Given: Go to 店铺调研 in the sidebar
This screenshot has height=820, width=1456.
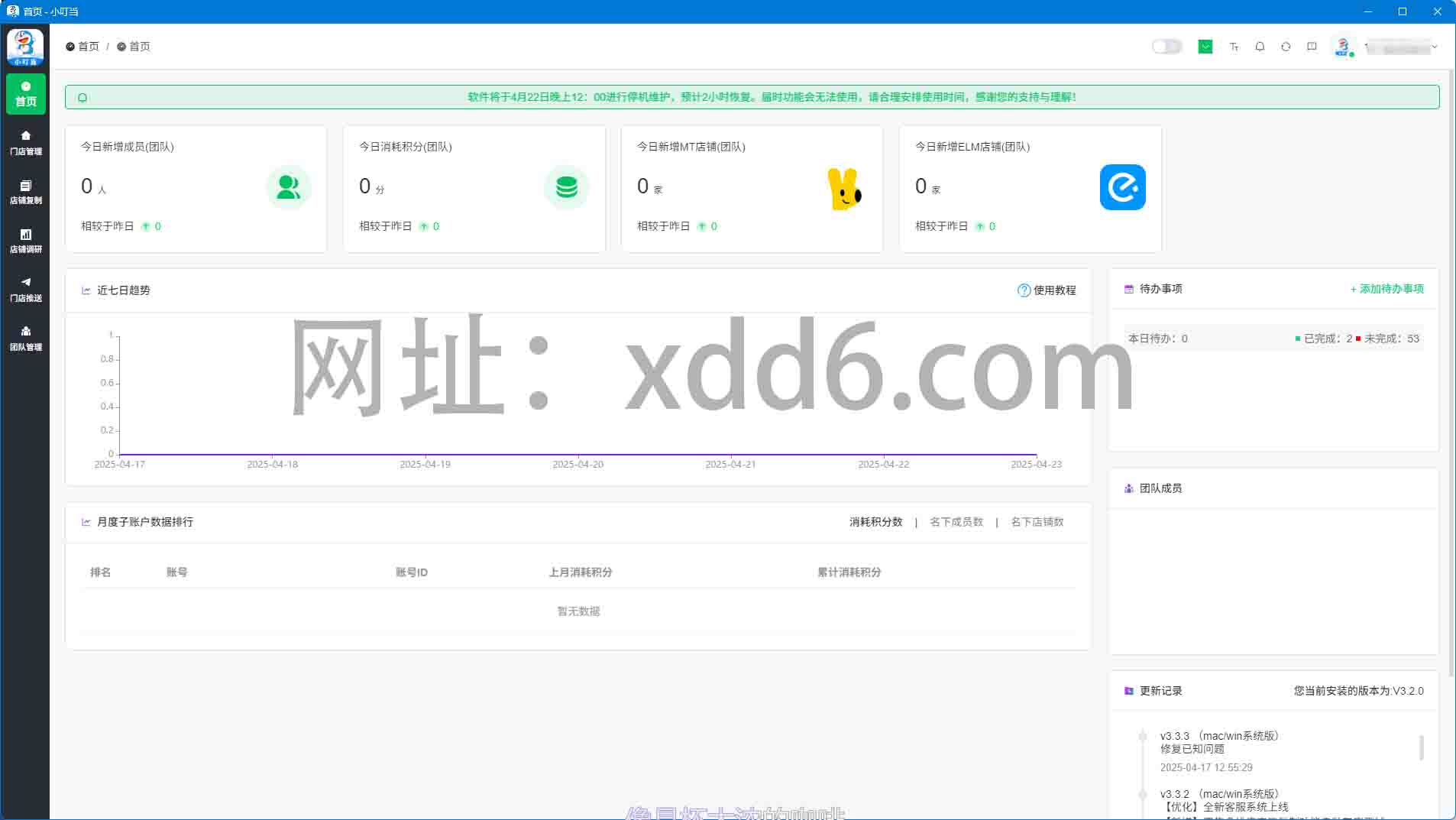Looking at the screenshot, I should point(25,241).
